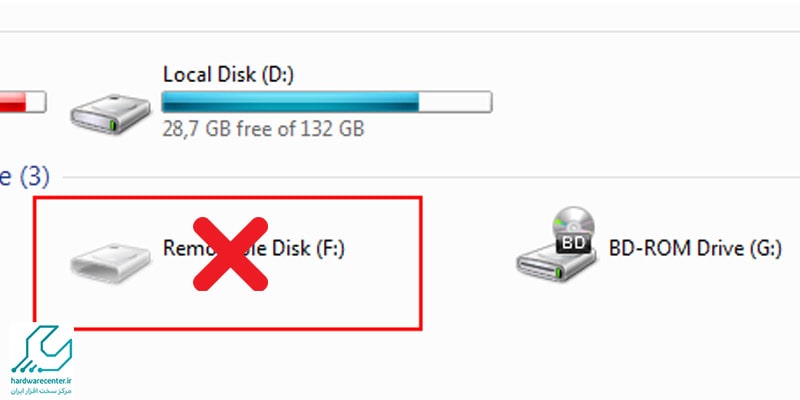Click the red capacity bar at the left edge
Image resolution: width=800 pixels, height=400 pixels.
coord(13,102)
